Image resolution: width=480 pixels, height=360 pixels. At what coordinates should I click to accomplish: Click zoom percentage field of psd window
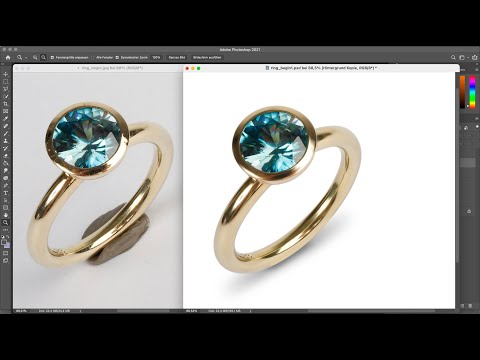[x=191, y=311]
